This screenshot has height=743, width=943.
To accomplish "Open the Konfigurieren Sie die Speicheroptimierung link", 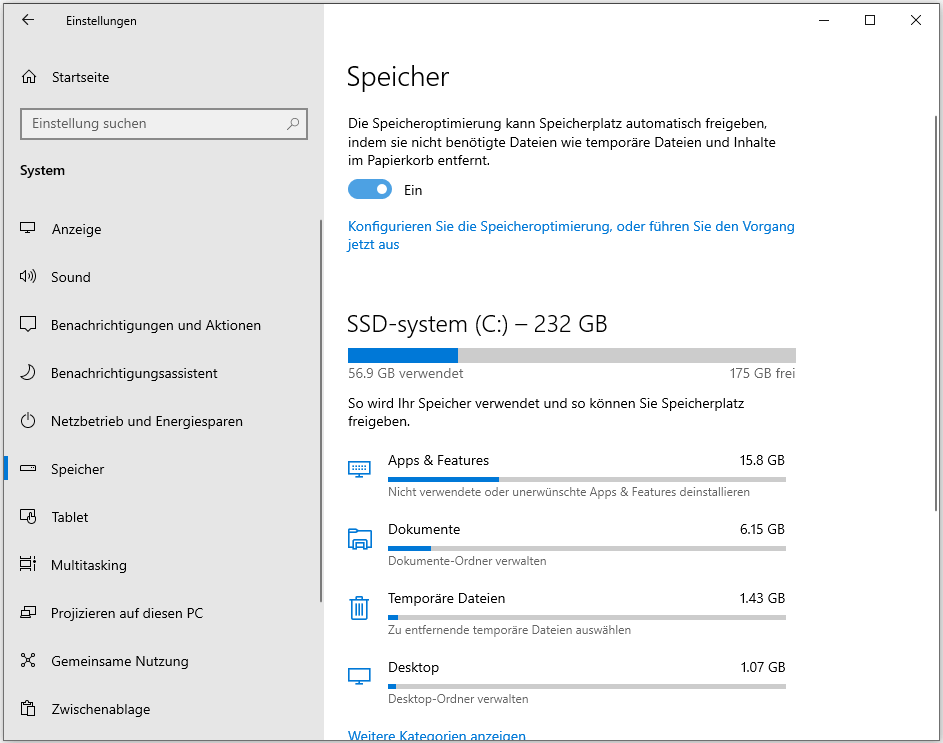I will coord(571,235).
